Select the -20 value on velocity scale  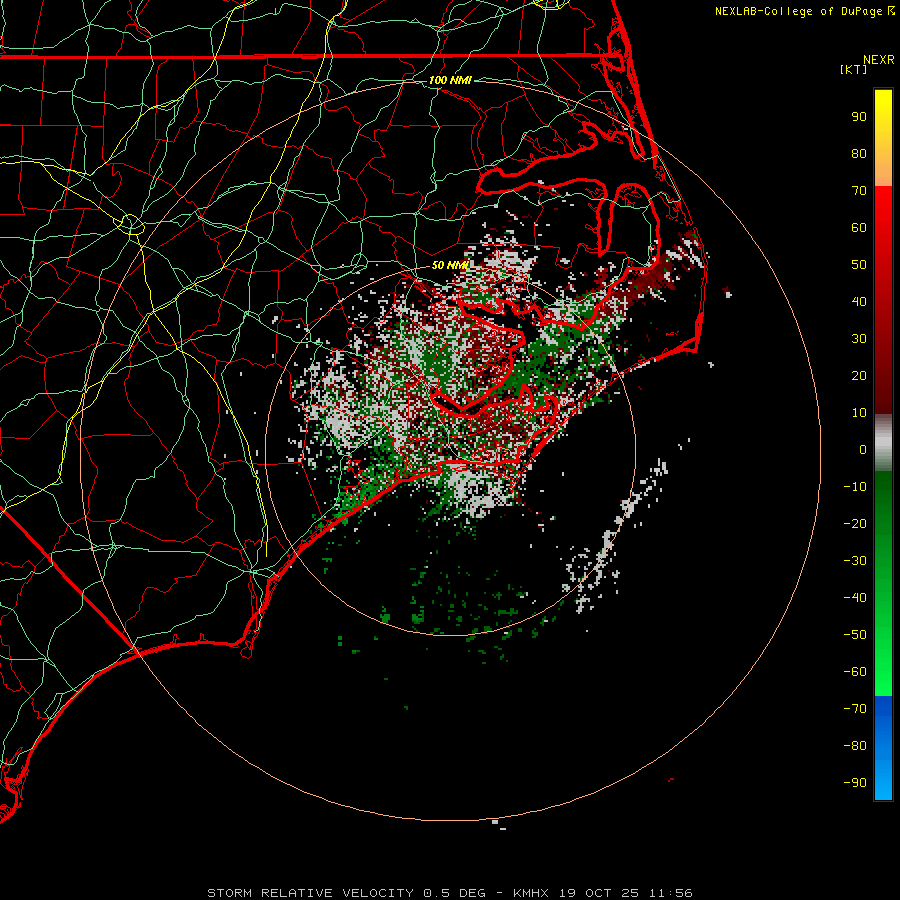click(x=855, y=523)
